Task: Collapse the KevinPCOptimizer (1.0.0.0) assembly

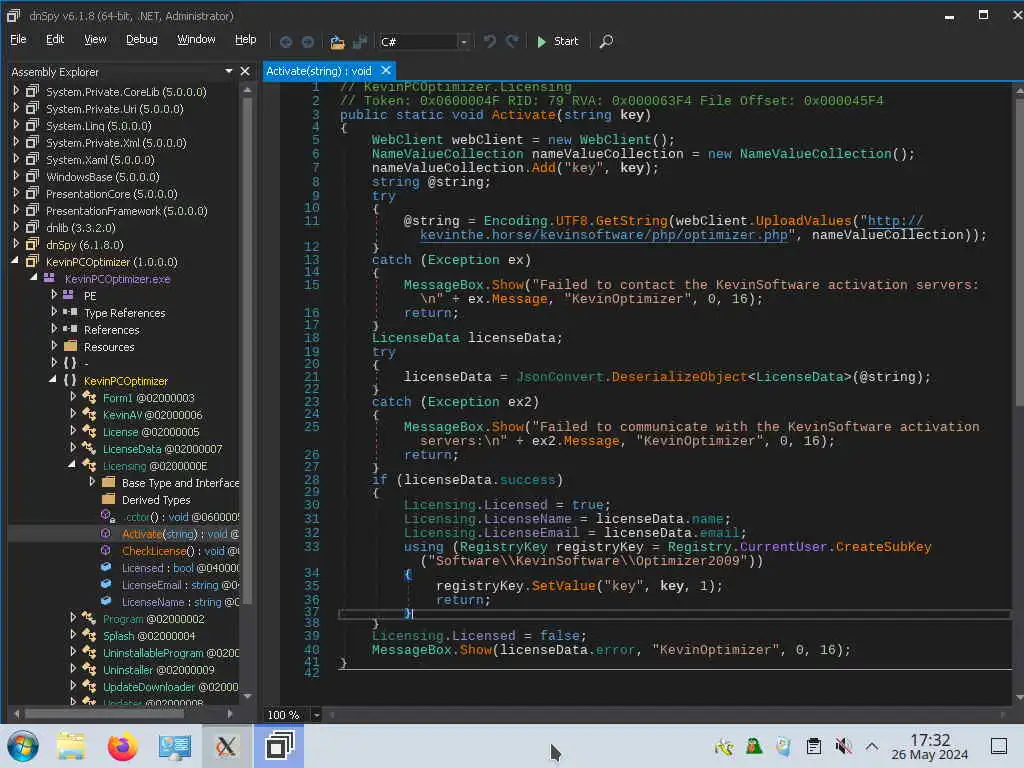Action: coord(15,261)
